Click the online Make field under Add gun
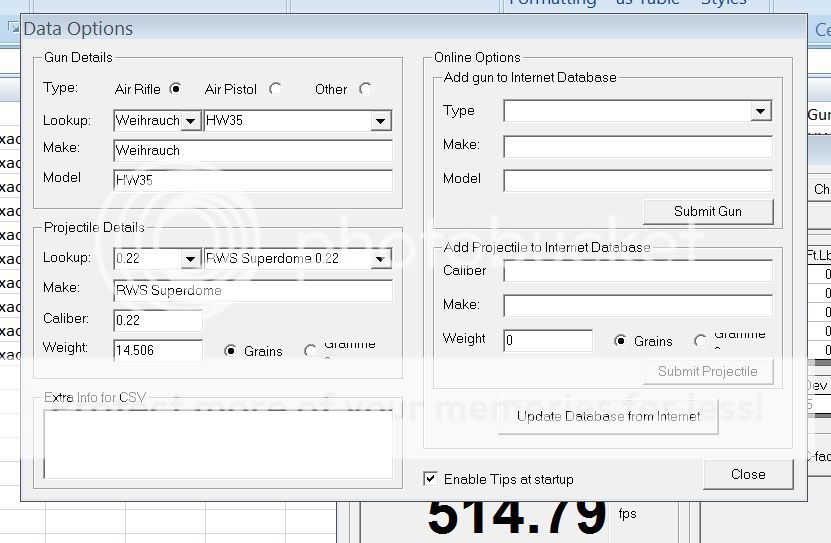Image resolution: width=831 pixels, height=543 pixels. [x=638, y=147]
